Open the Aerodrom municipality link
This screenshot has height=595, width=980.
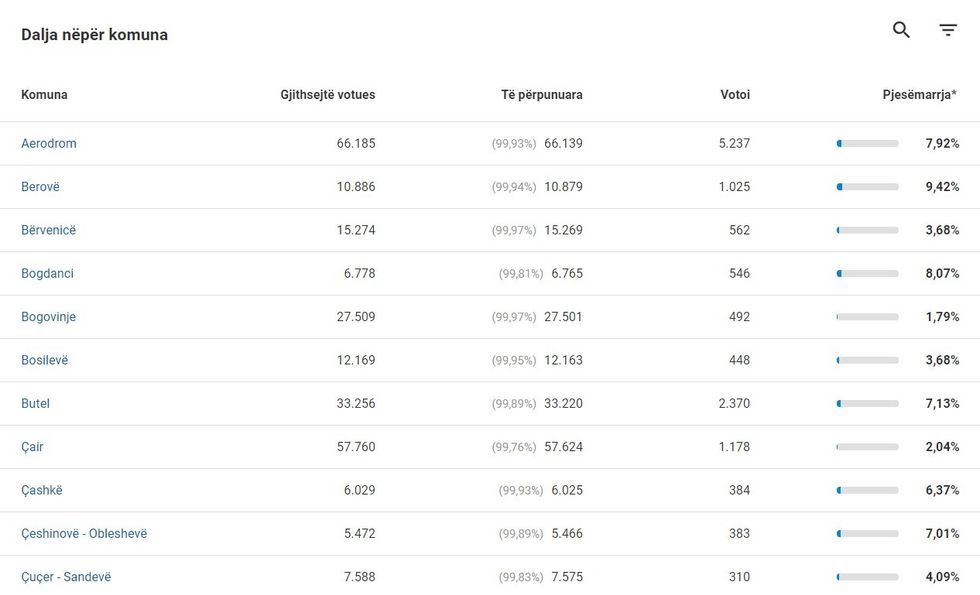[49, 144]
